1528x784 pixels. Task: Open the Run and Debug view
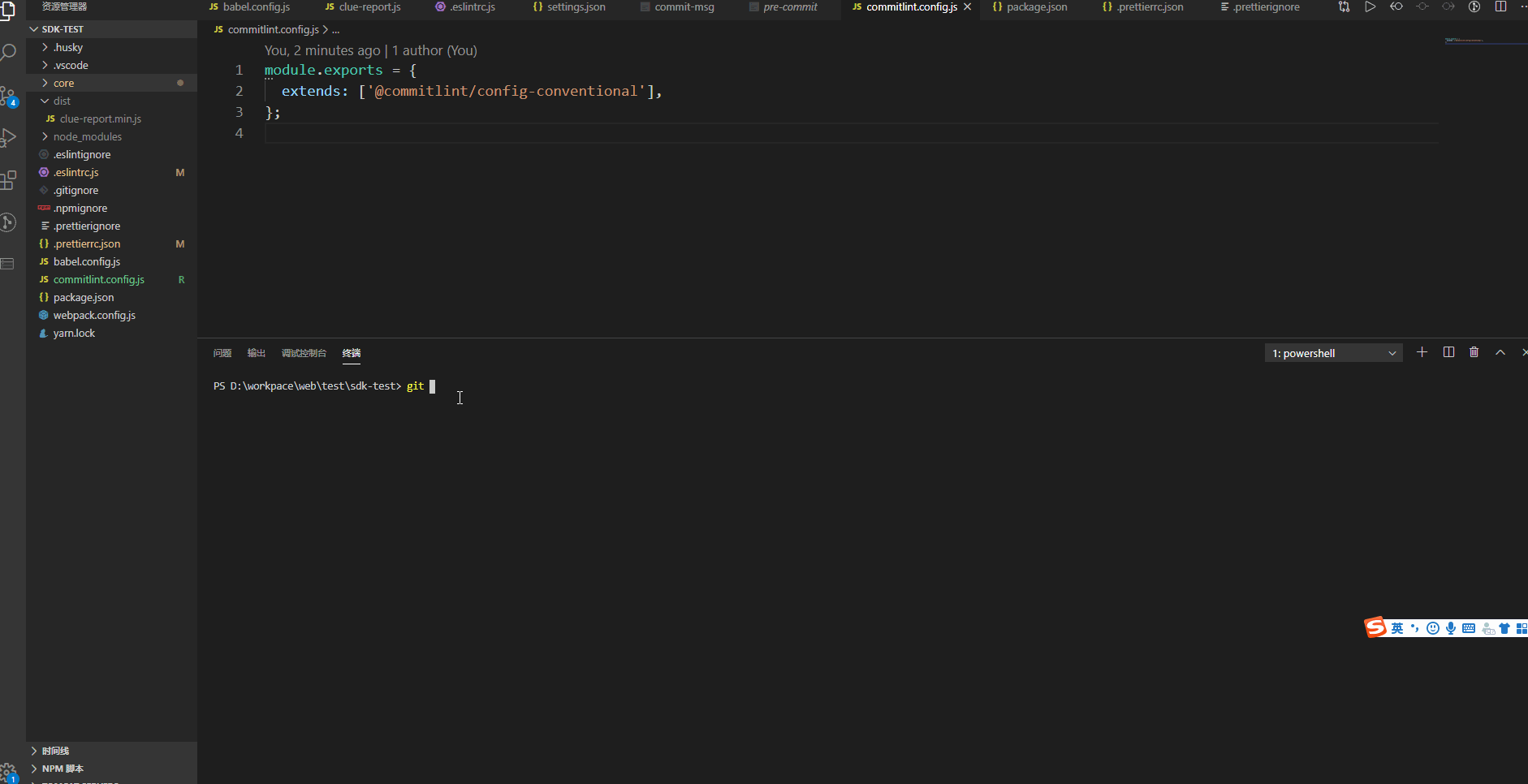click(x=8, y=138)
